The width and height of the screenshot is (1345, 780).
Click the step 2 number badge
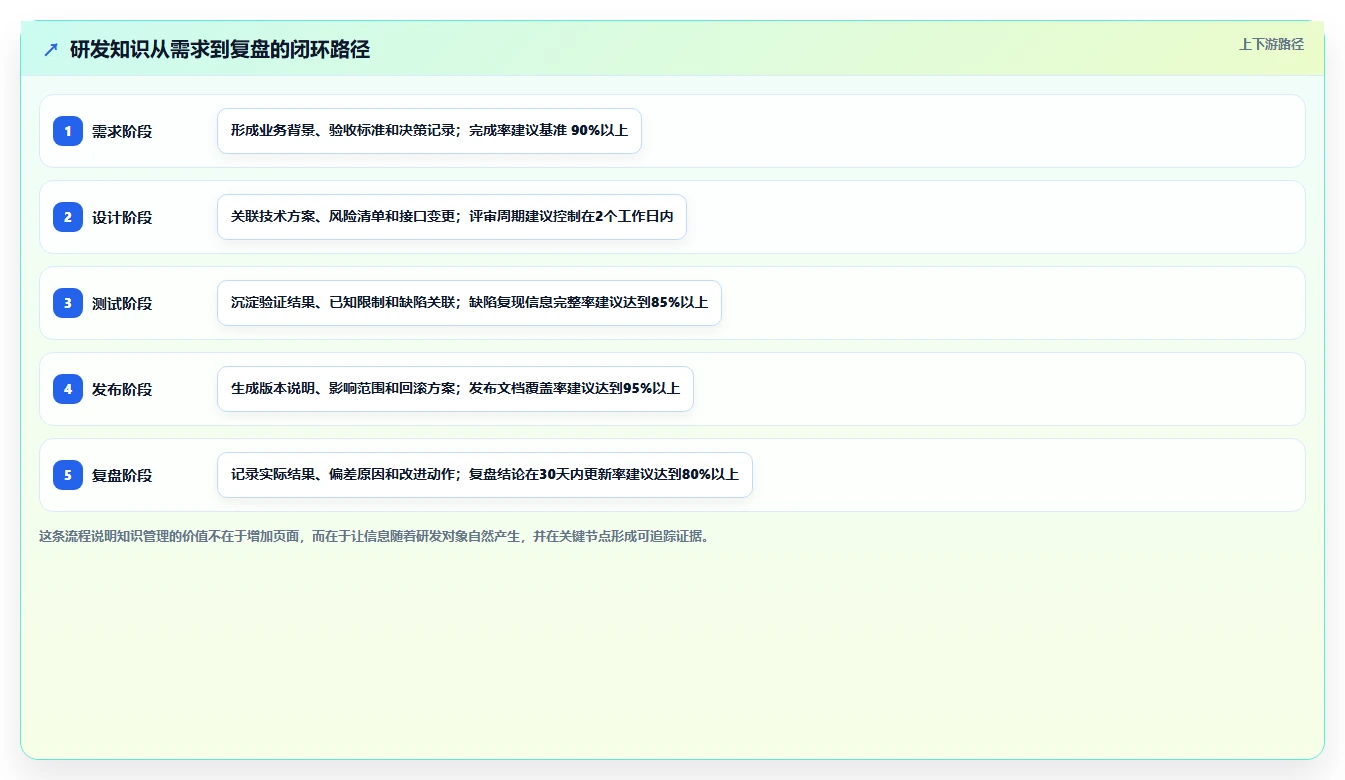[x=68, y=217]
